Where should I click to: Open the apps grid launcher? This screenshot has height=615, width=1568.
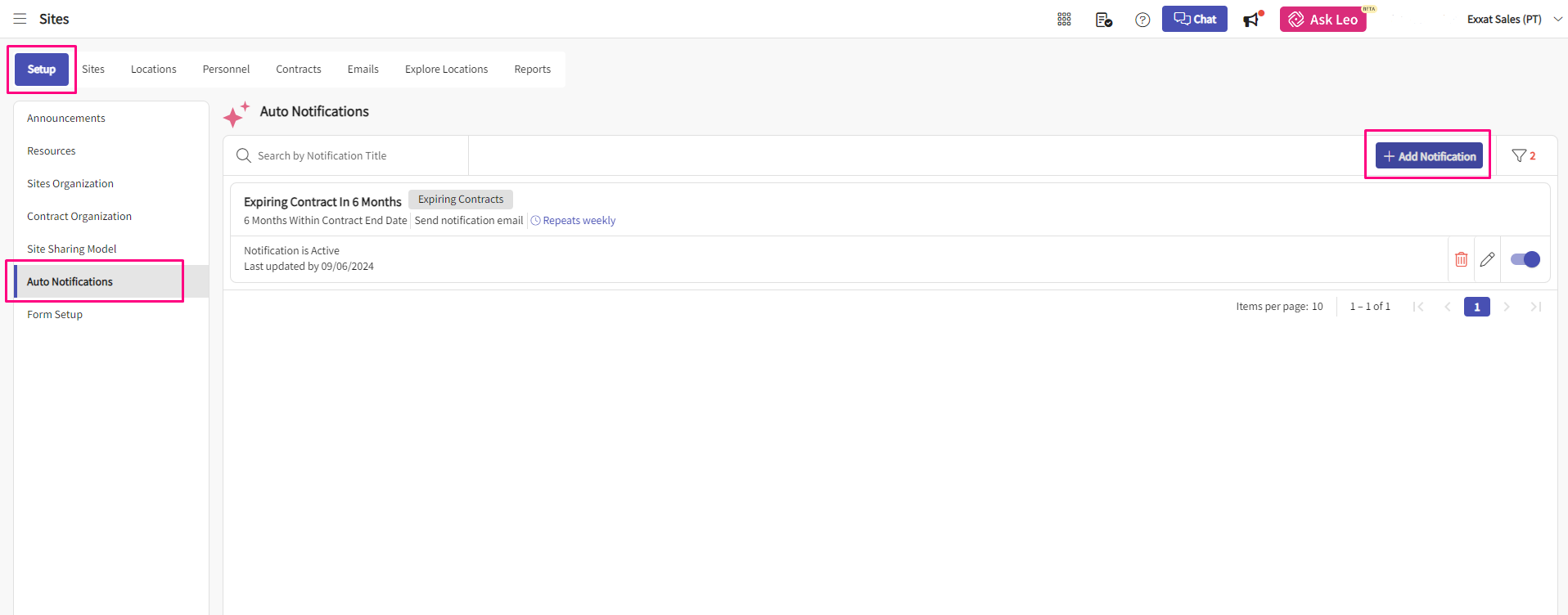pyautogui.click(x=1064, y=20)
